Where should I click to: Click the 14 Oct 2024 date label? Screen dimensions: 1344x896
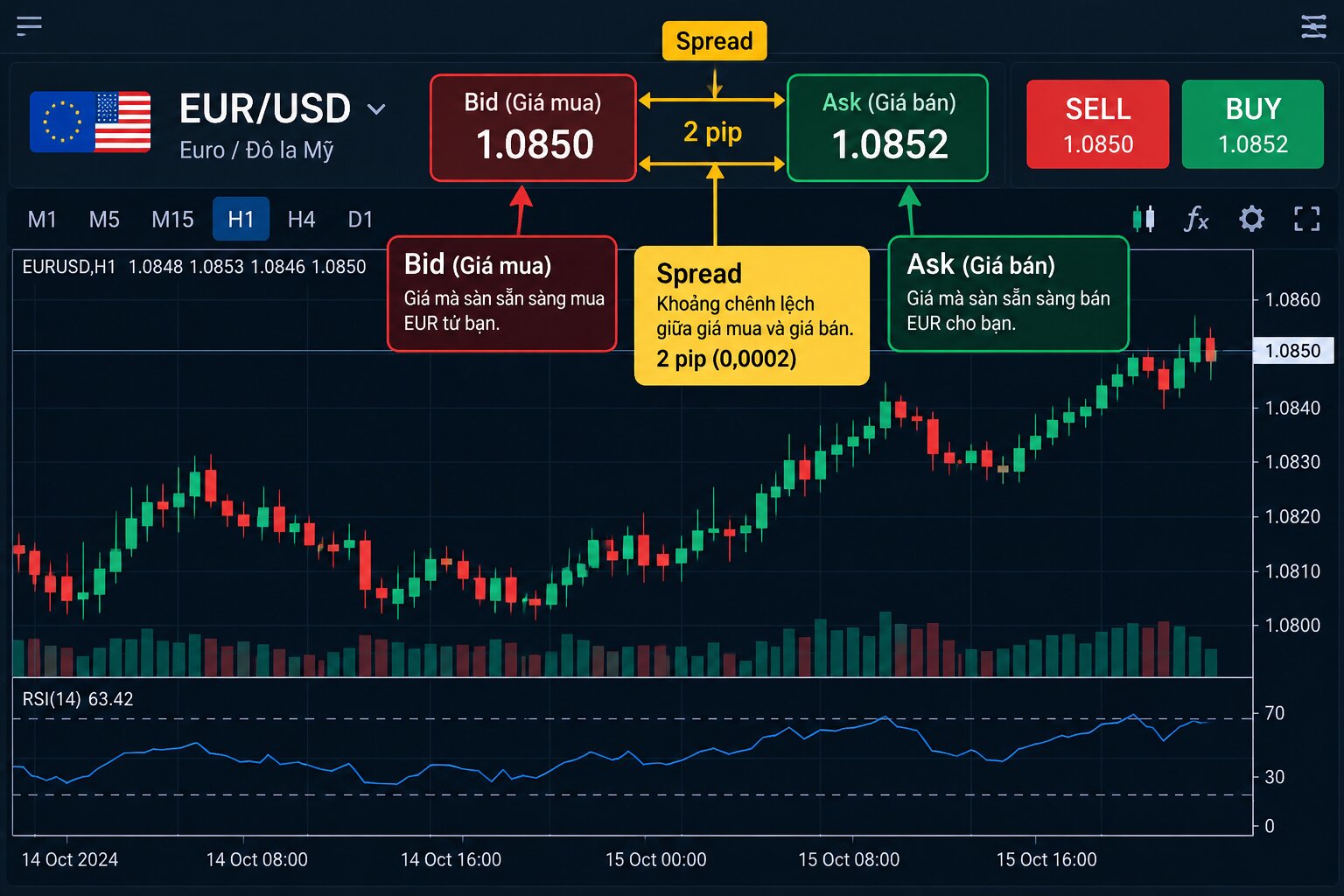(x=70, y=859)
